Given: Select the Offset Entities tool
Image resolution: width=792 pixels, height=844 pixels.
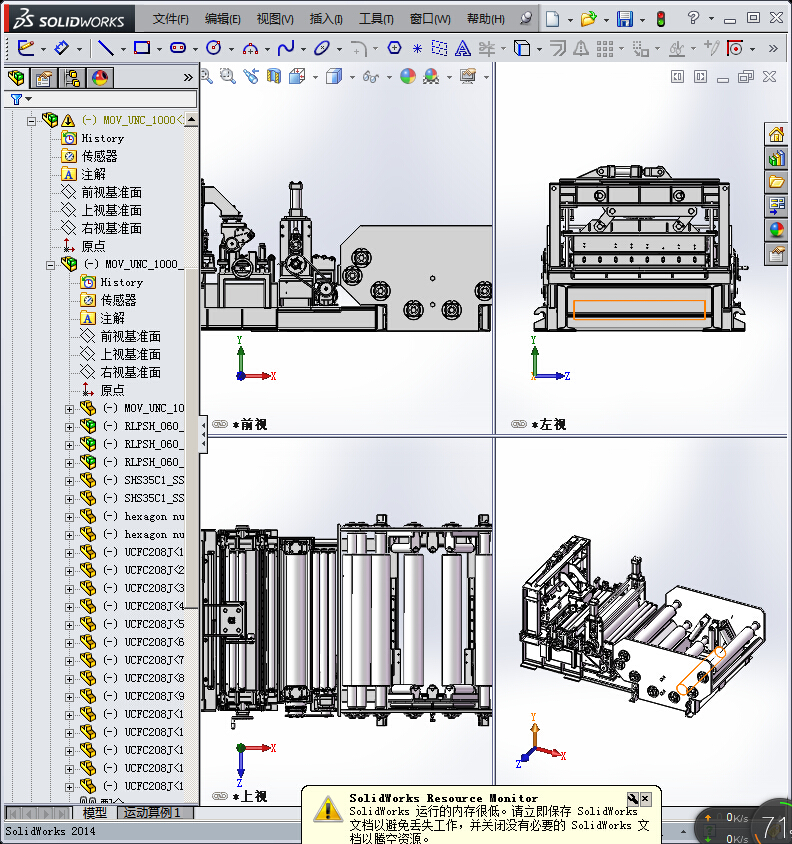Looking at the screenshot, I should point(558,48).
